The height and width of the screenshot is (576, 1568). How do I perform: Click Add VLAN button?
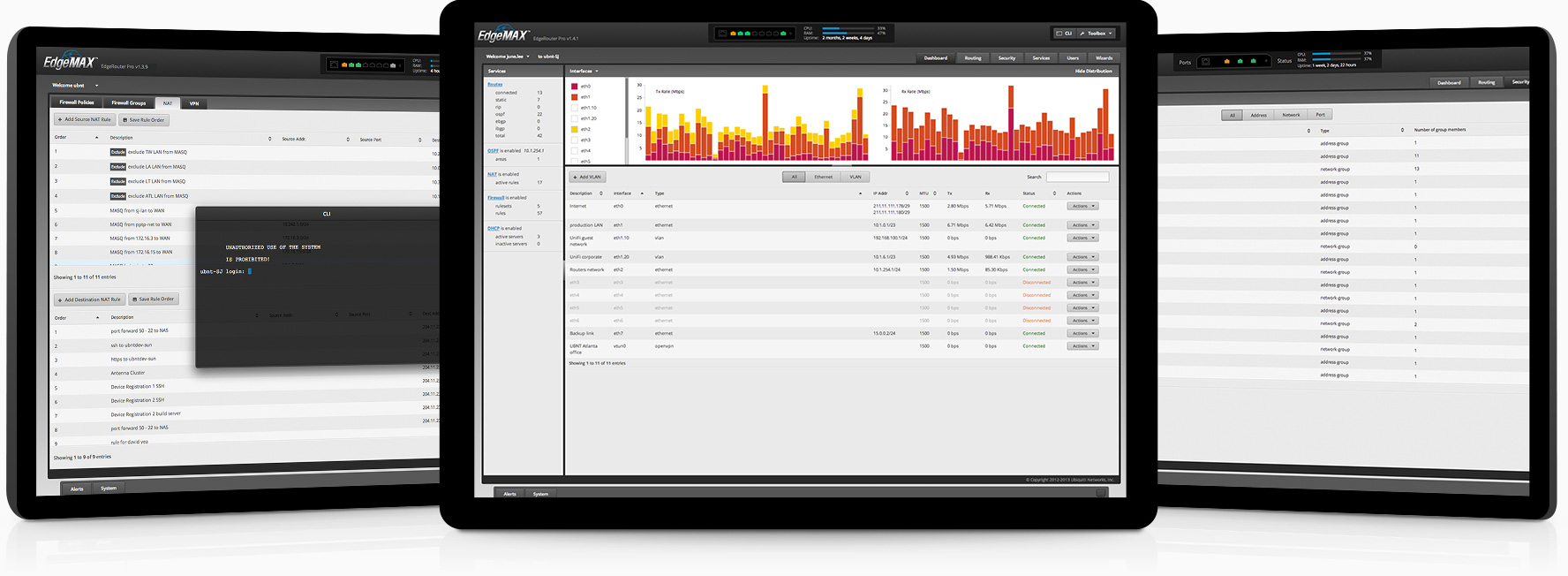pyautogui.click(x=587, y=177)
